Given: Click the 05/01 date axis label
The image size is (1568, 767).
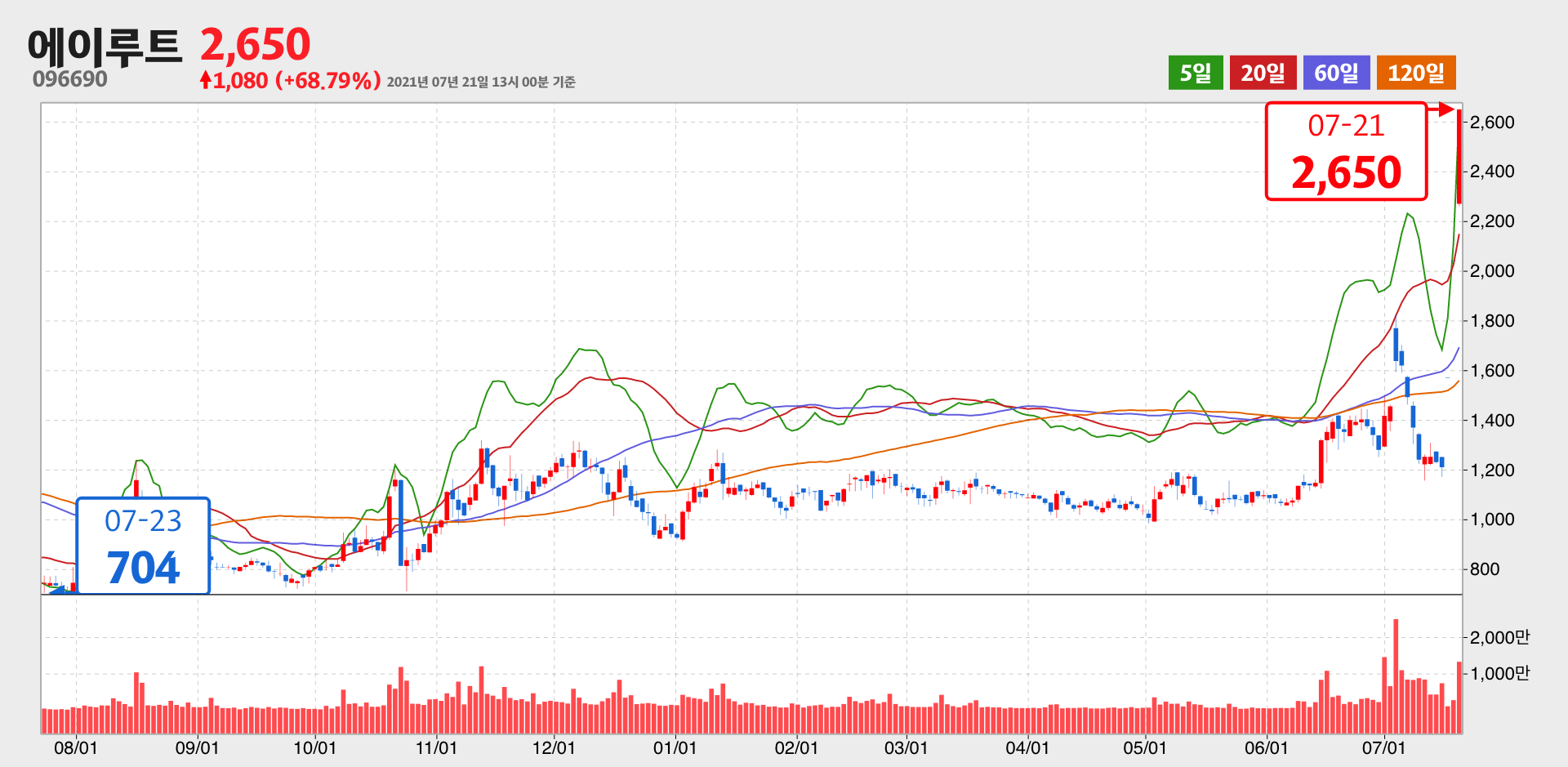Looking at the screenshot, I should coord(1145,748).
